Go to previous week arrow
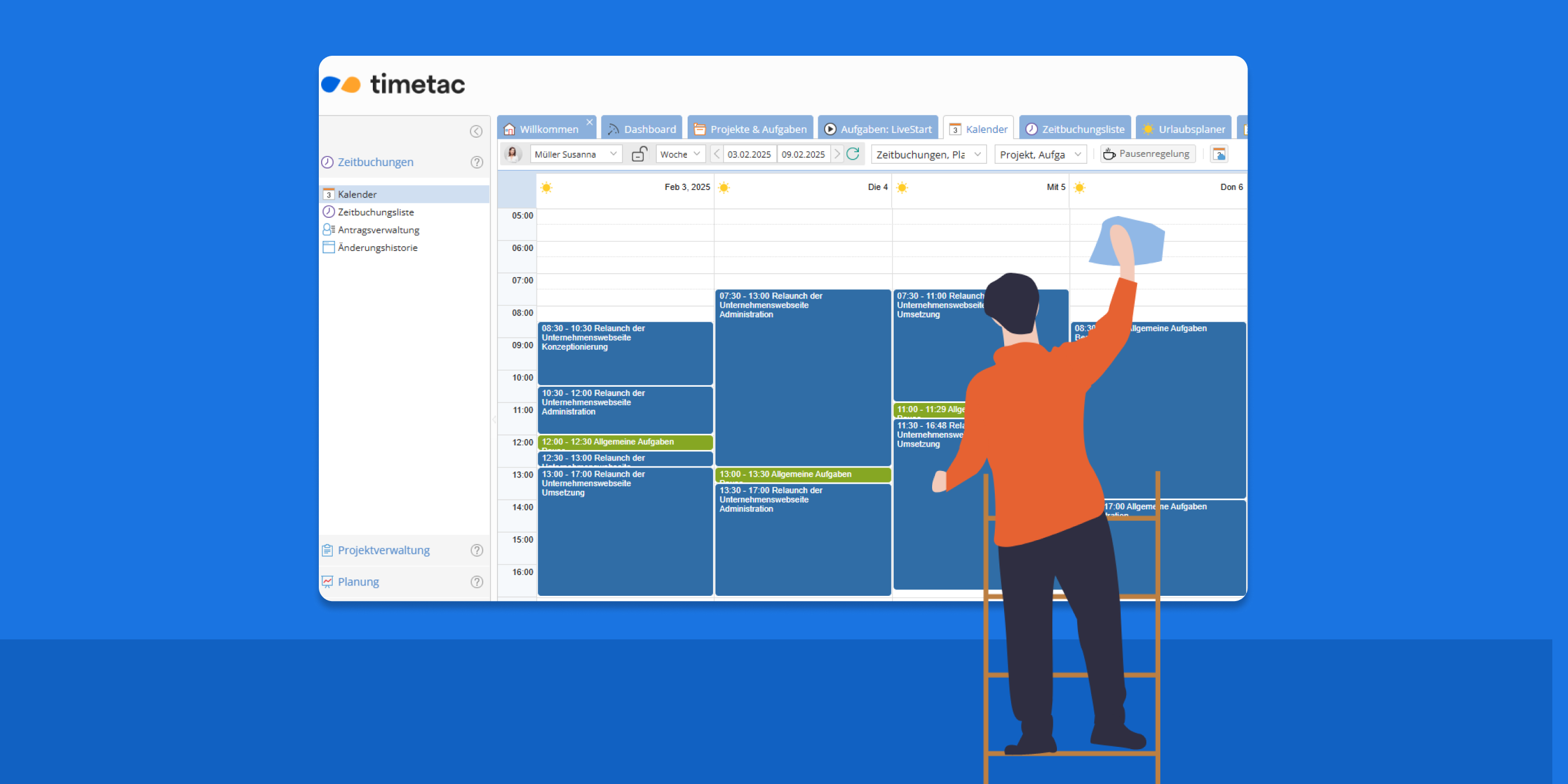 pos(717,154)
